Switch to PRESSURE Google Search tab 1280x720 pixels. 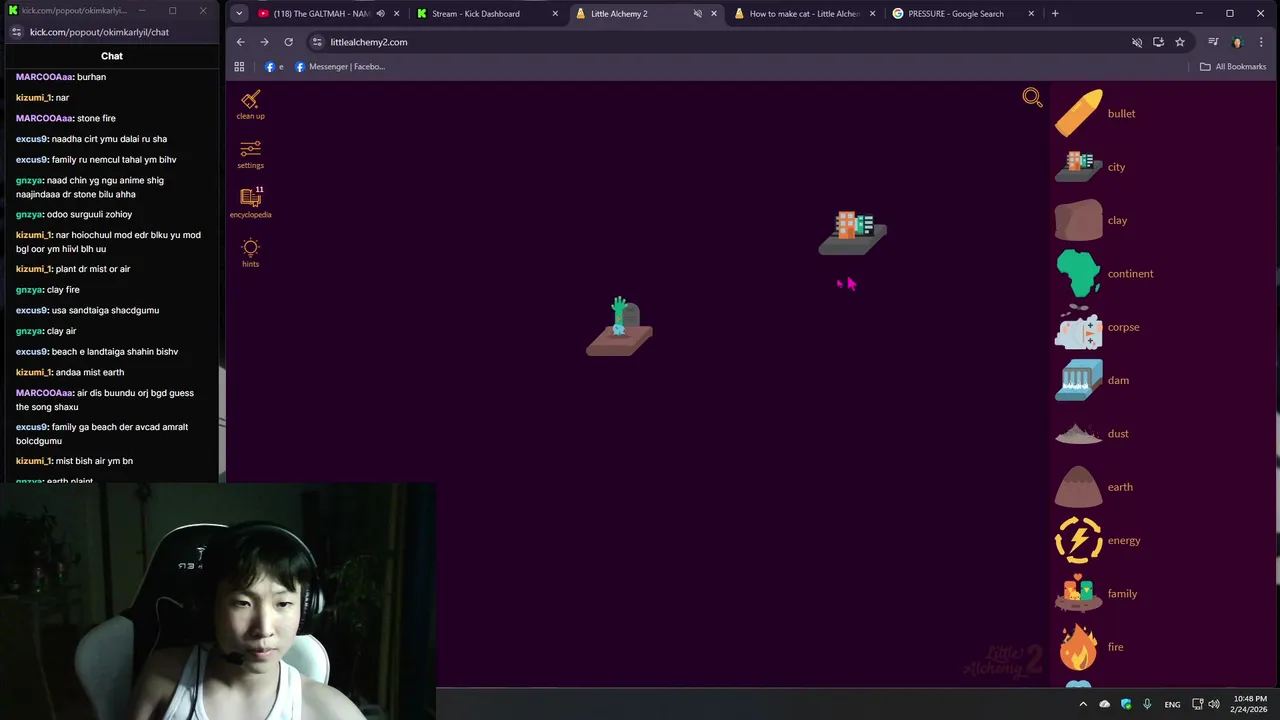click(964, 14)
